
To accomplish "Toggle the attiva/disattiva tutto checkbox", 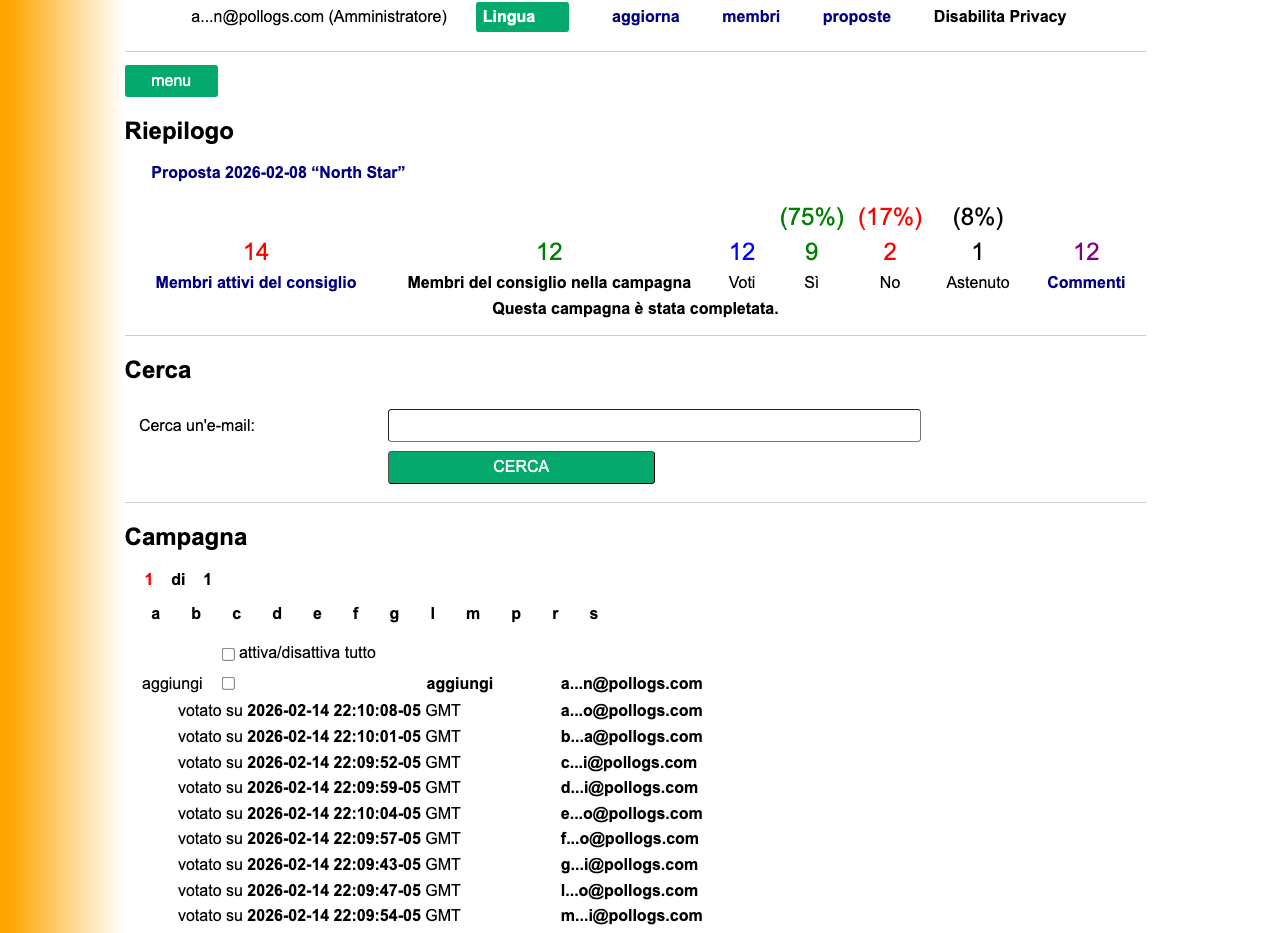I will pyautogui.click(x=228, y=654).
